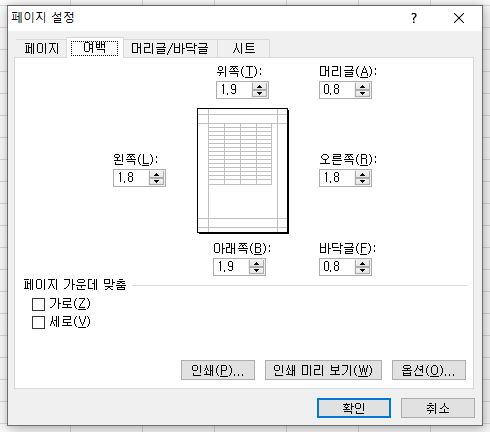
Task: Decrease the 머리글(A) header value
Action: pos(363,94)
